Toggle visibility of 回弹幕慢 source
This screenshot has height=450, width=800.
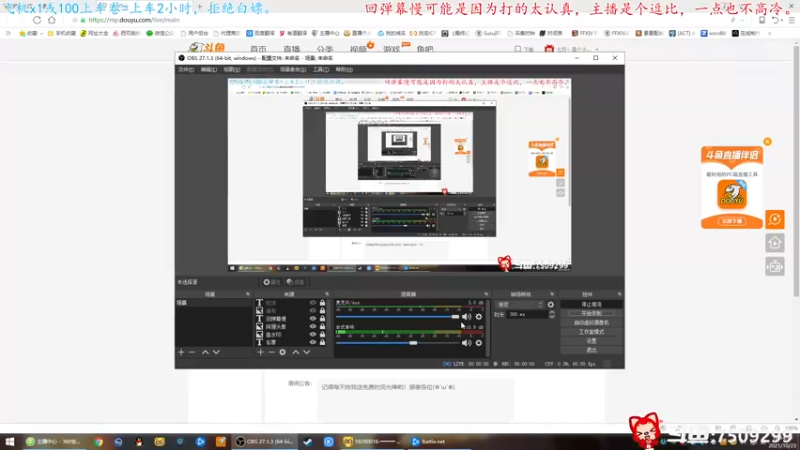coord(313,318)
